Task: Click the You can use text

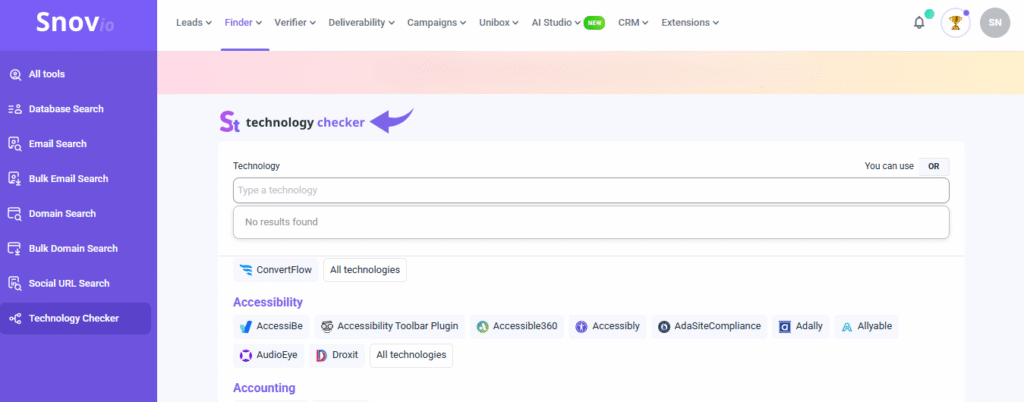Action: (889, 166)
